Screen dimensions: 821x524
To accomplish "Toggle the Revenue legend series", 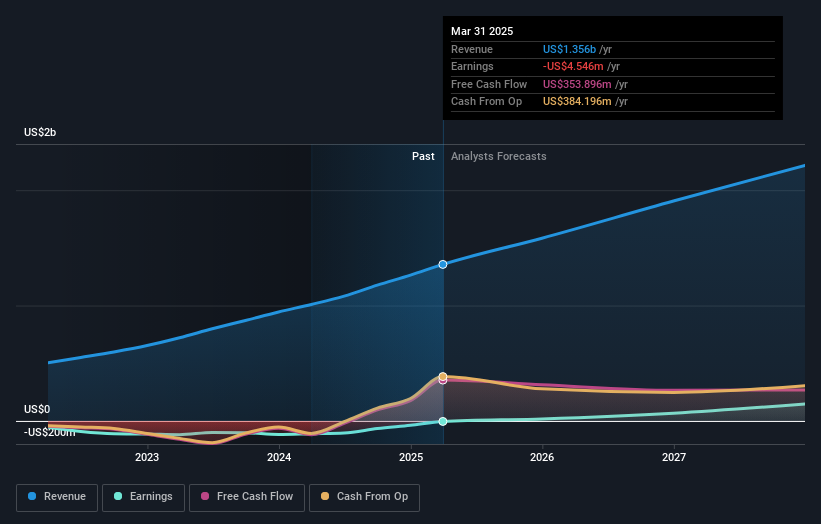I will (57, 497).
